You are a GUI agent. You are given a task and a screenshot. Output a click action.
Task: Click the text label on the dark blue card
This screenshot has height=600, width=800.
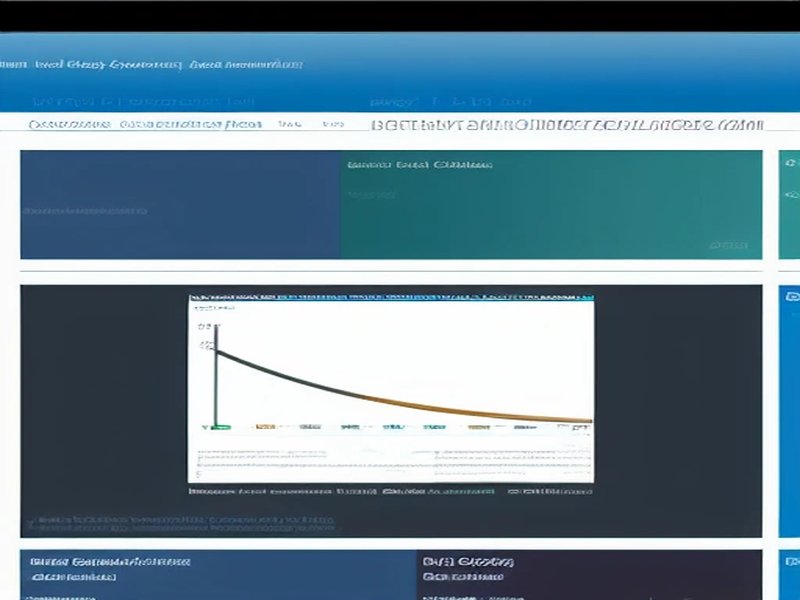tap(85, 211)
